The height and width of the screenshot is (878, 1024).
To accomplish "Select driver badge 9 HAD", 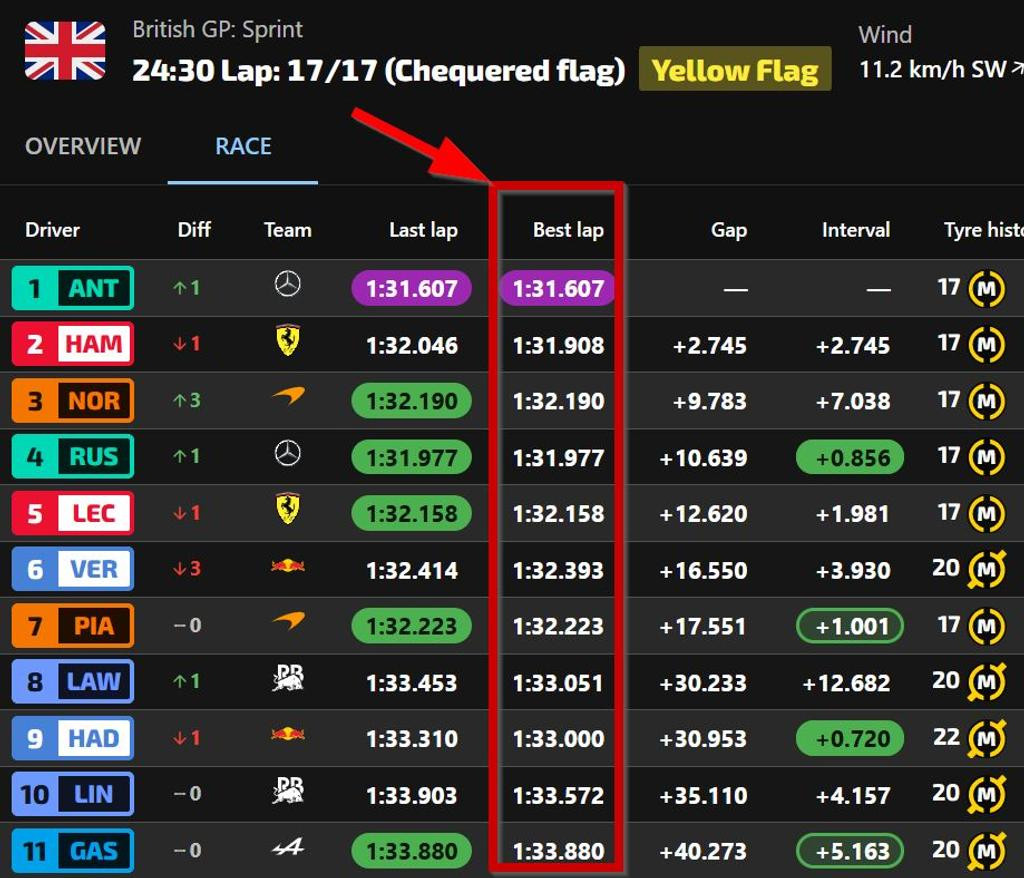I will [x=72, y=738].
